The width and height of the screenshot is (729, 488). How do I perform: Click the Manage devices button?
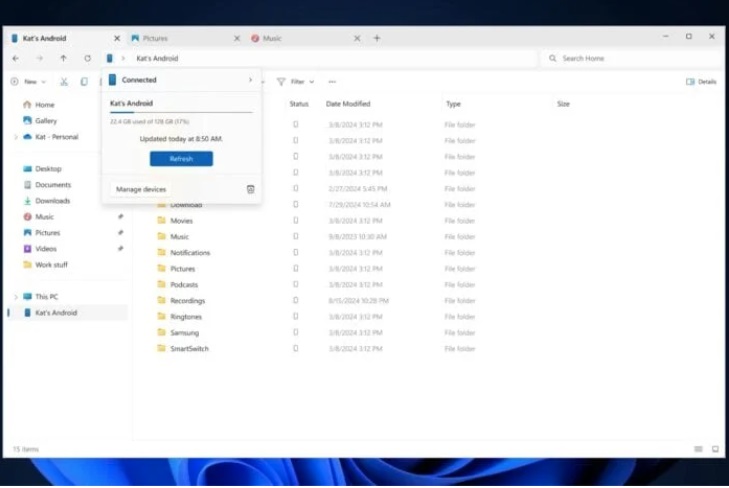(141, 189)
